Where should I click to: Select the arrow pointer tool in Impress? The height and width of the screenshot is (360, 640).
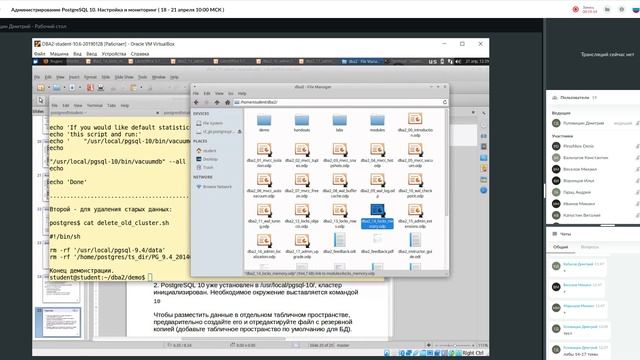click(x=41, y=100)
